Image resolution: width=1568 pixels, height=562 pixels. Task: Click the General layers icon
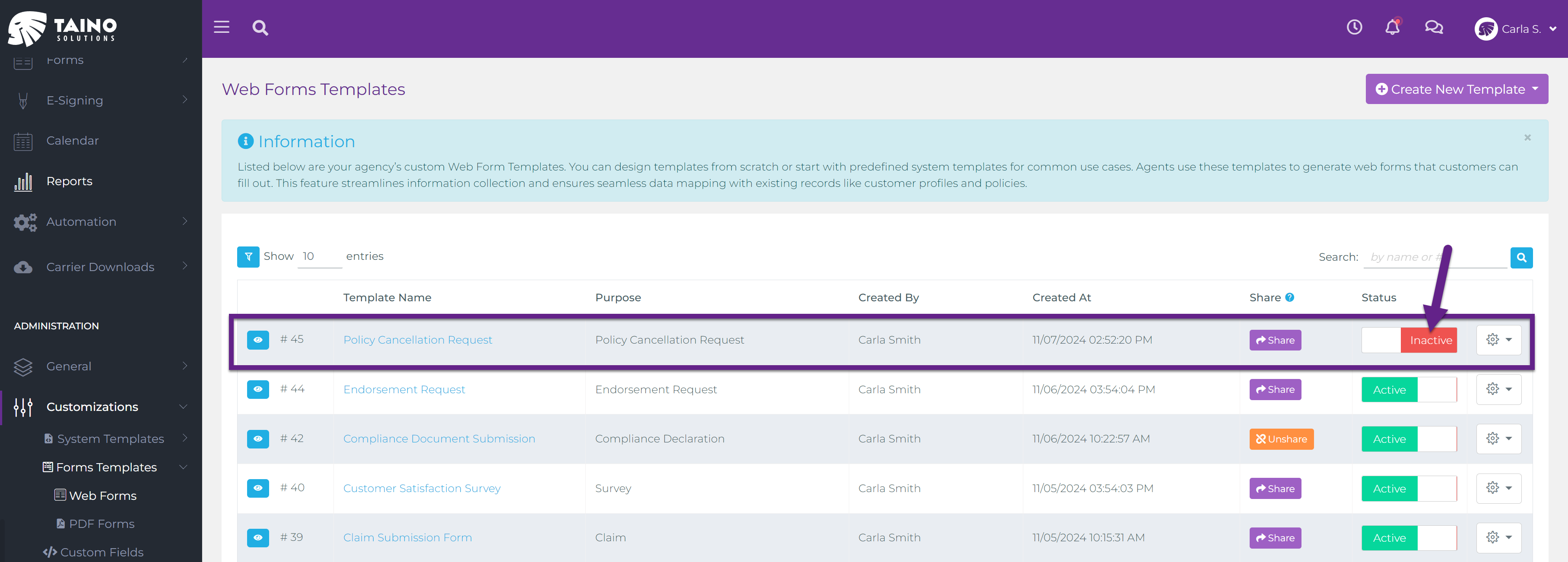click(23, 367)
